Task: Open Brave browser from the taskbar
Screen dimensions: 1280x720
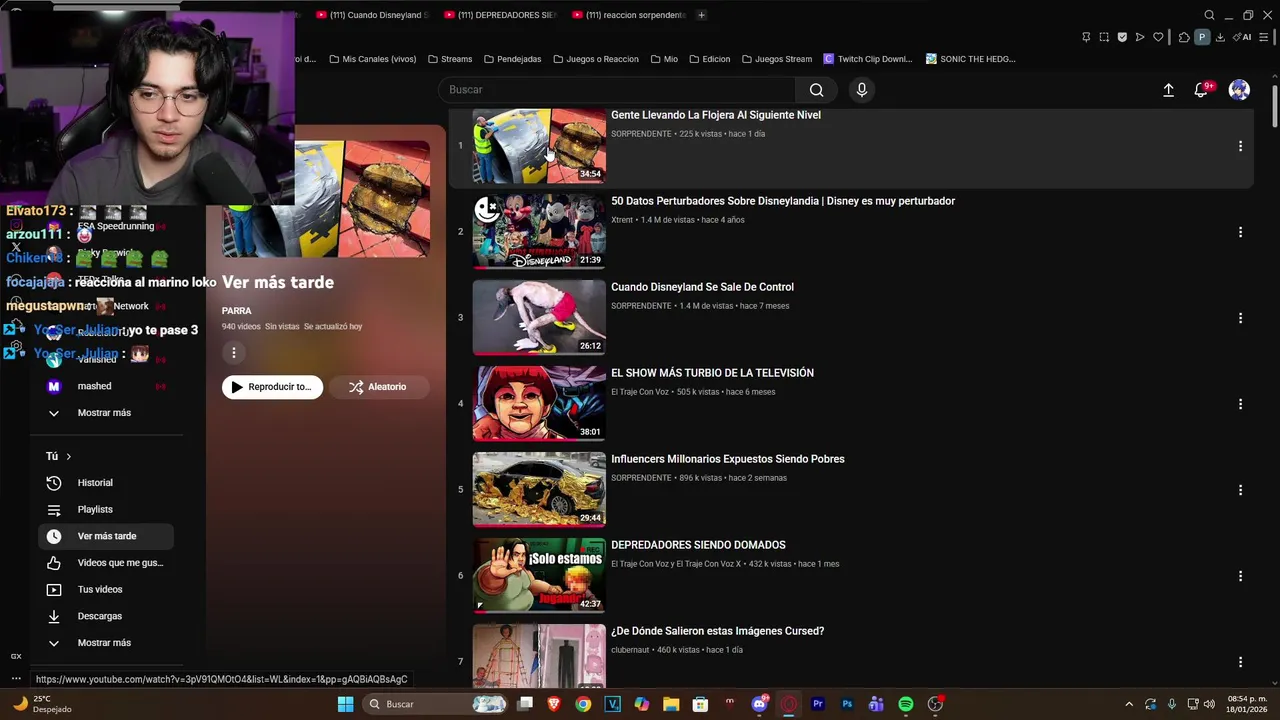Action: (554, 704)
